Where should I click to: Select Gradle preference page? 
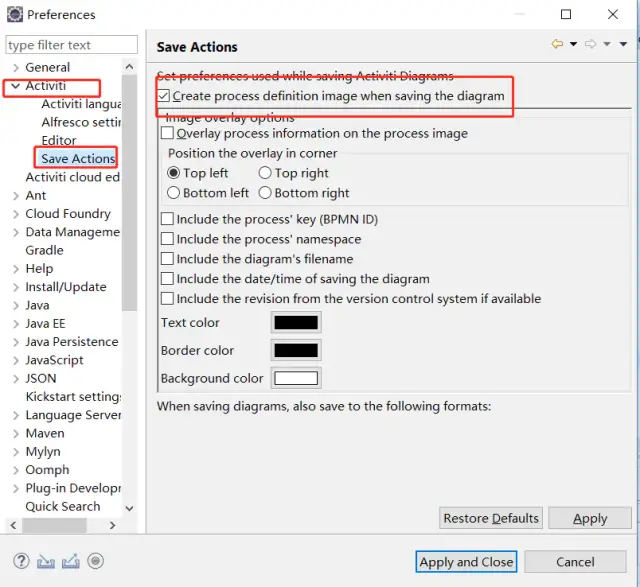(x=44, y=250)
